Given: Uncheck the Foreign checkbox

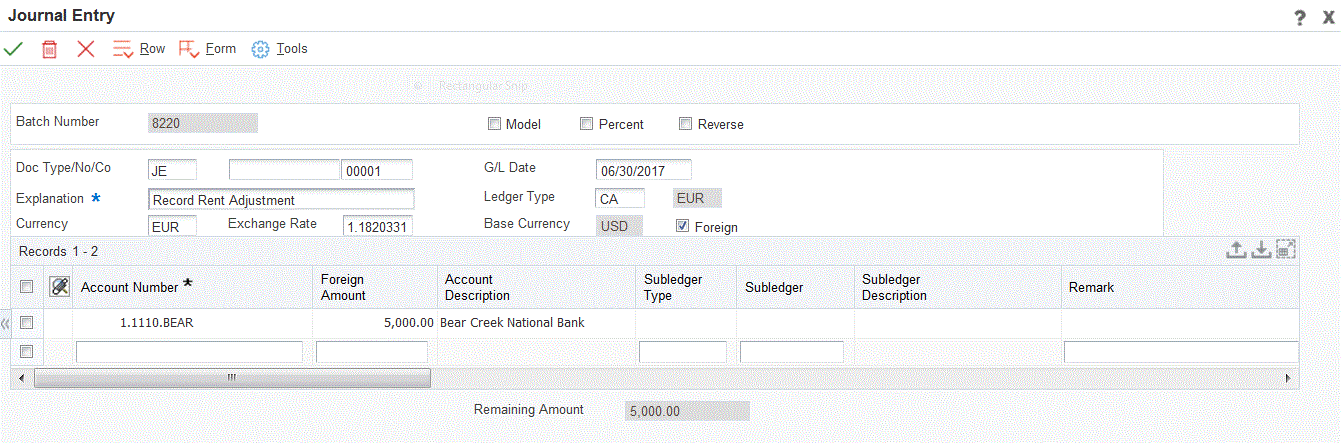Looking at the screenshot, I should (x=683, y=227).
